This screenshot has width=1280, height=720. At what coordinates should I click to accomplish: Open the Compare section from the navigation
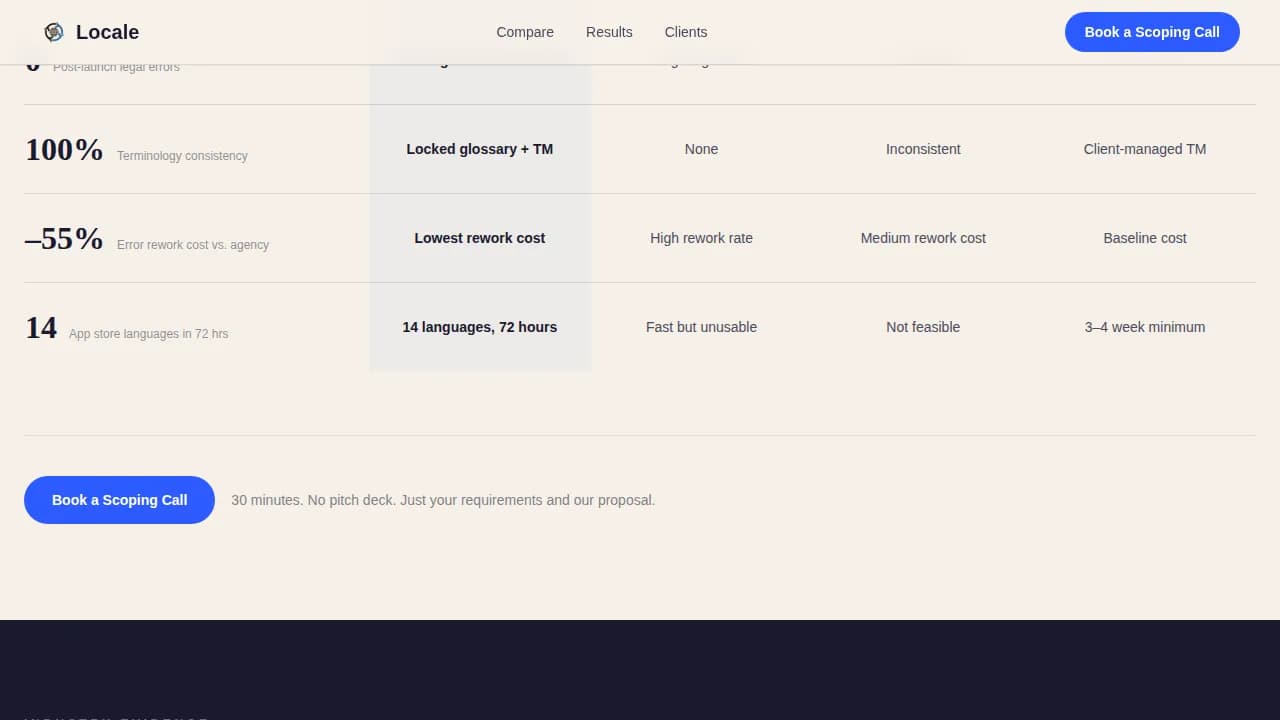click(524, 32)
